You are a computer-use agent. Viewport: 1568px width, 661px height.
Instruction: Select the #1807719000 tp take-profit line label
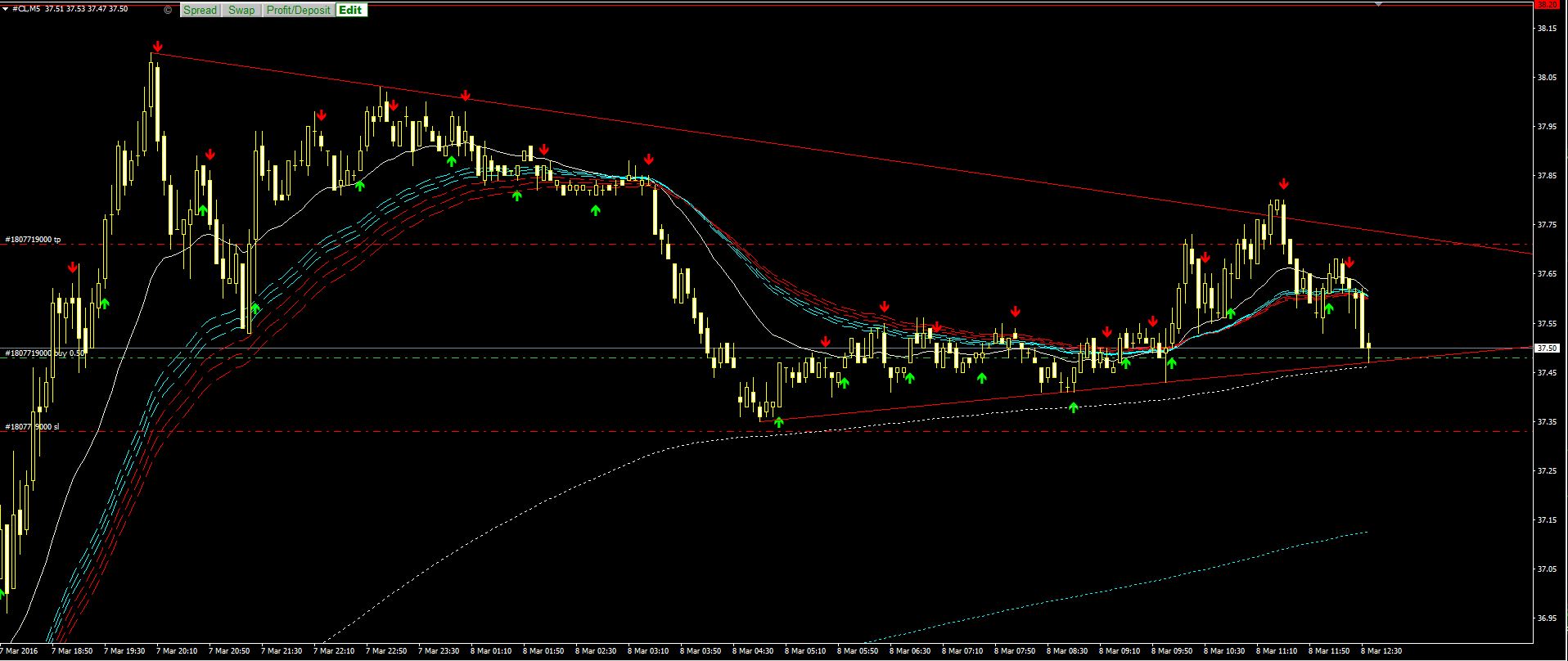click(x=33, y=240)
